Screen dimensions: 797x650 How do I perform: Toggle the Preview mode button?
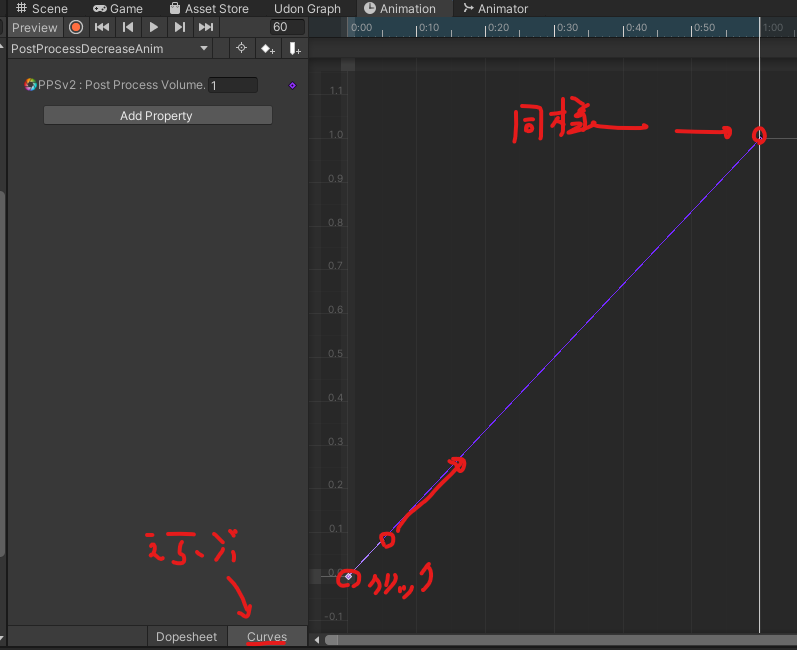(35, 27)
